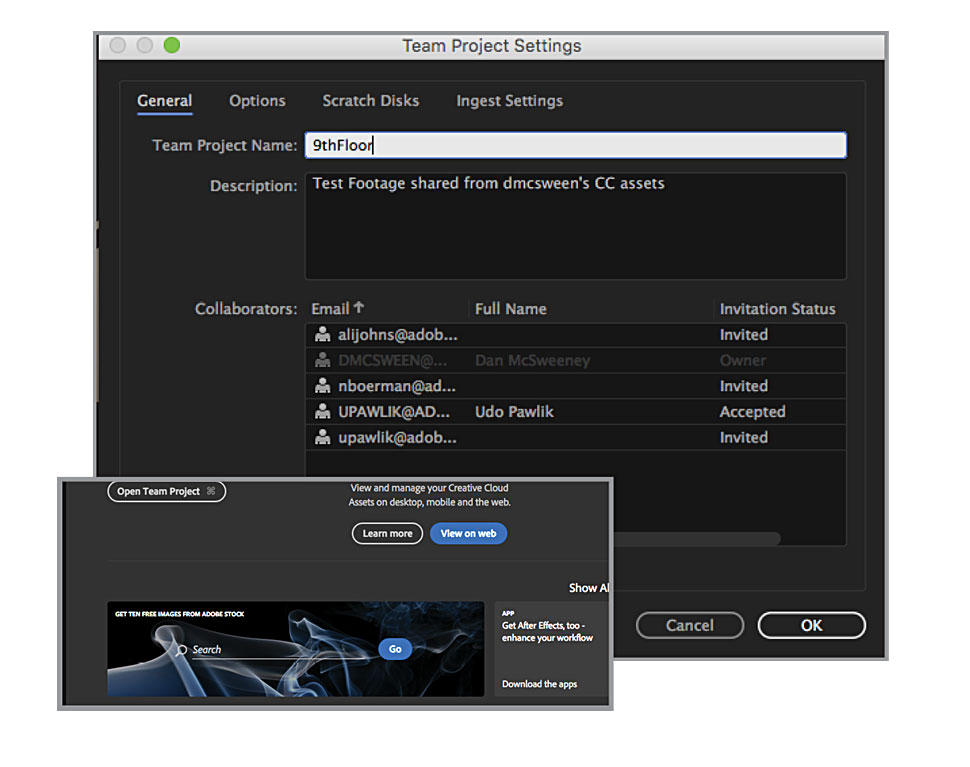Click the Show All link
The image size is (970, 767).
click(589, 588)
